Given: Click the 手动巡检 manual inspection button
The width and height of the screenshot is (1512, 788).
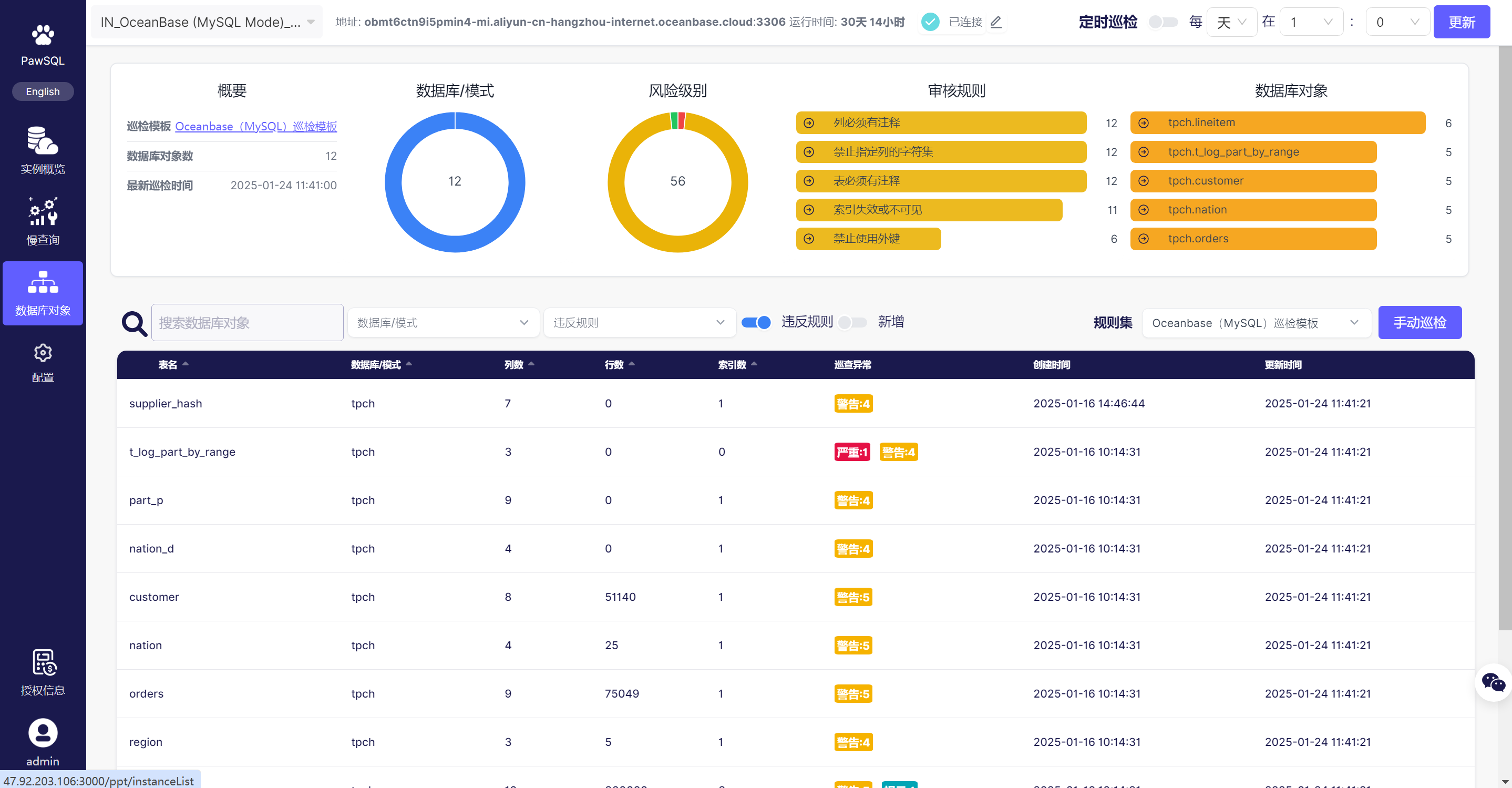Looking at the screenshot, I should pos(1420,322).
